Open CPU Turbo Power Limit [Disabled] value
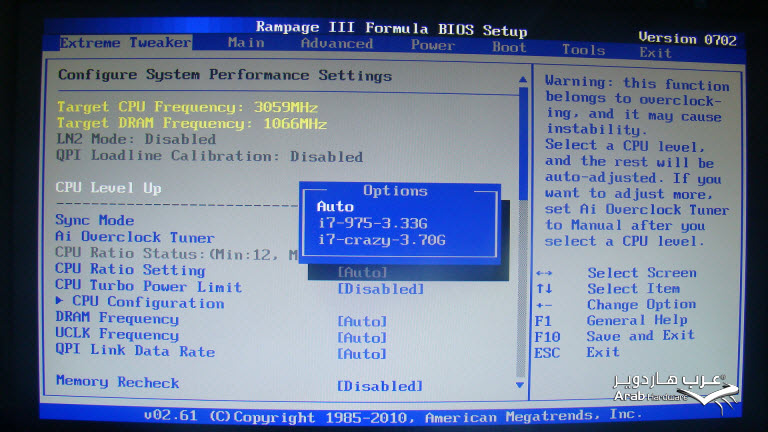 pos(381,289)
